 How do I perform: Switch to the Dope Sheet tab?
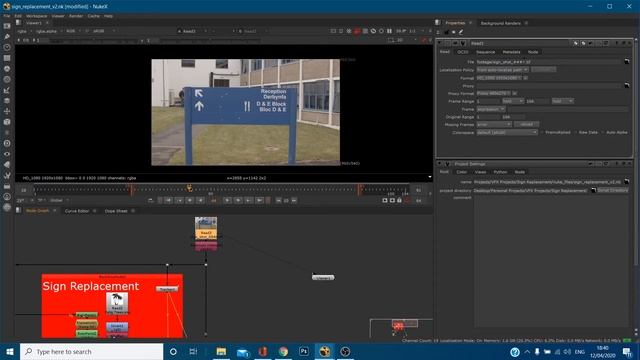point(116,211)
